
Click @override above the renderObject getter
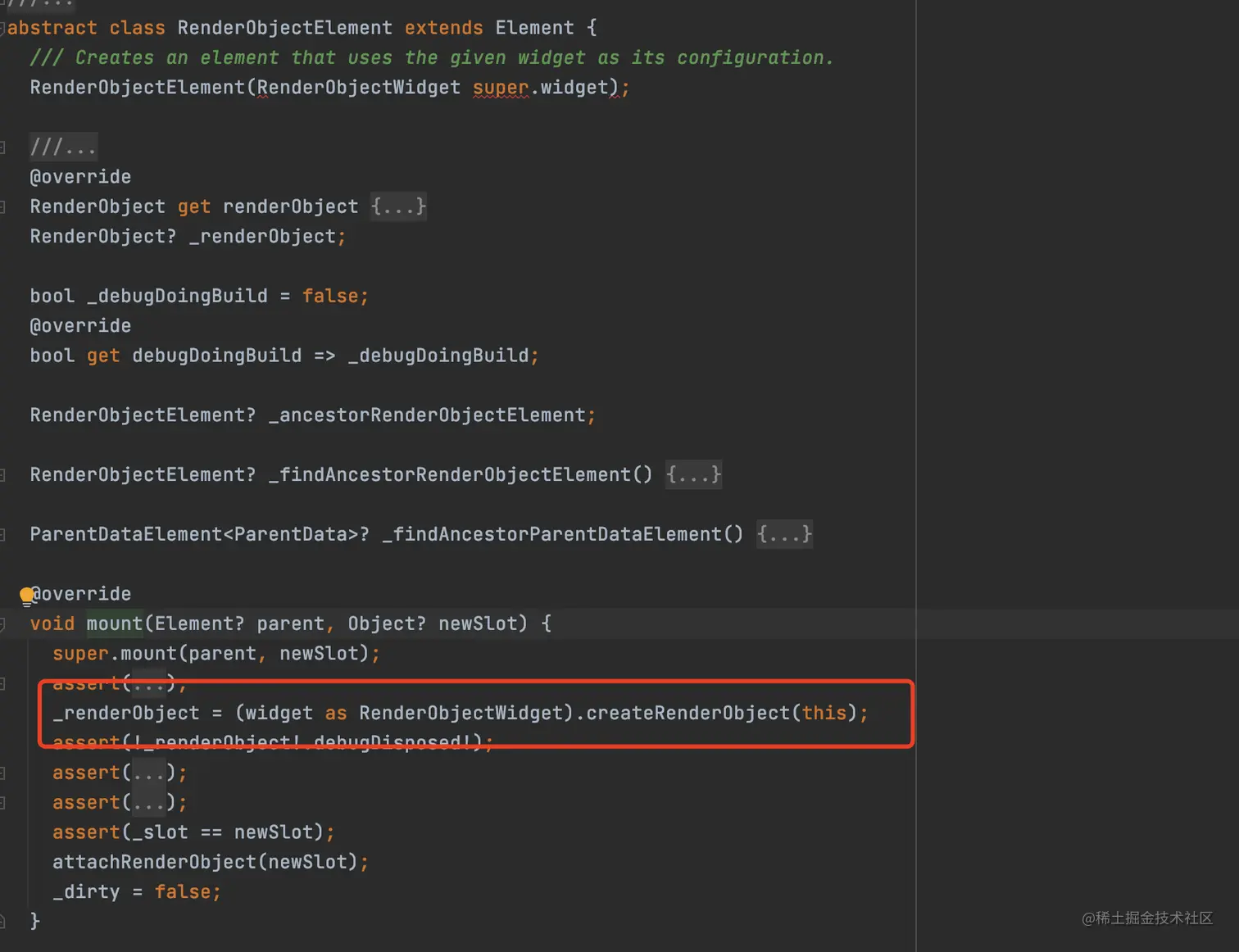tap(80, 177)
